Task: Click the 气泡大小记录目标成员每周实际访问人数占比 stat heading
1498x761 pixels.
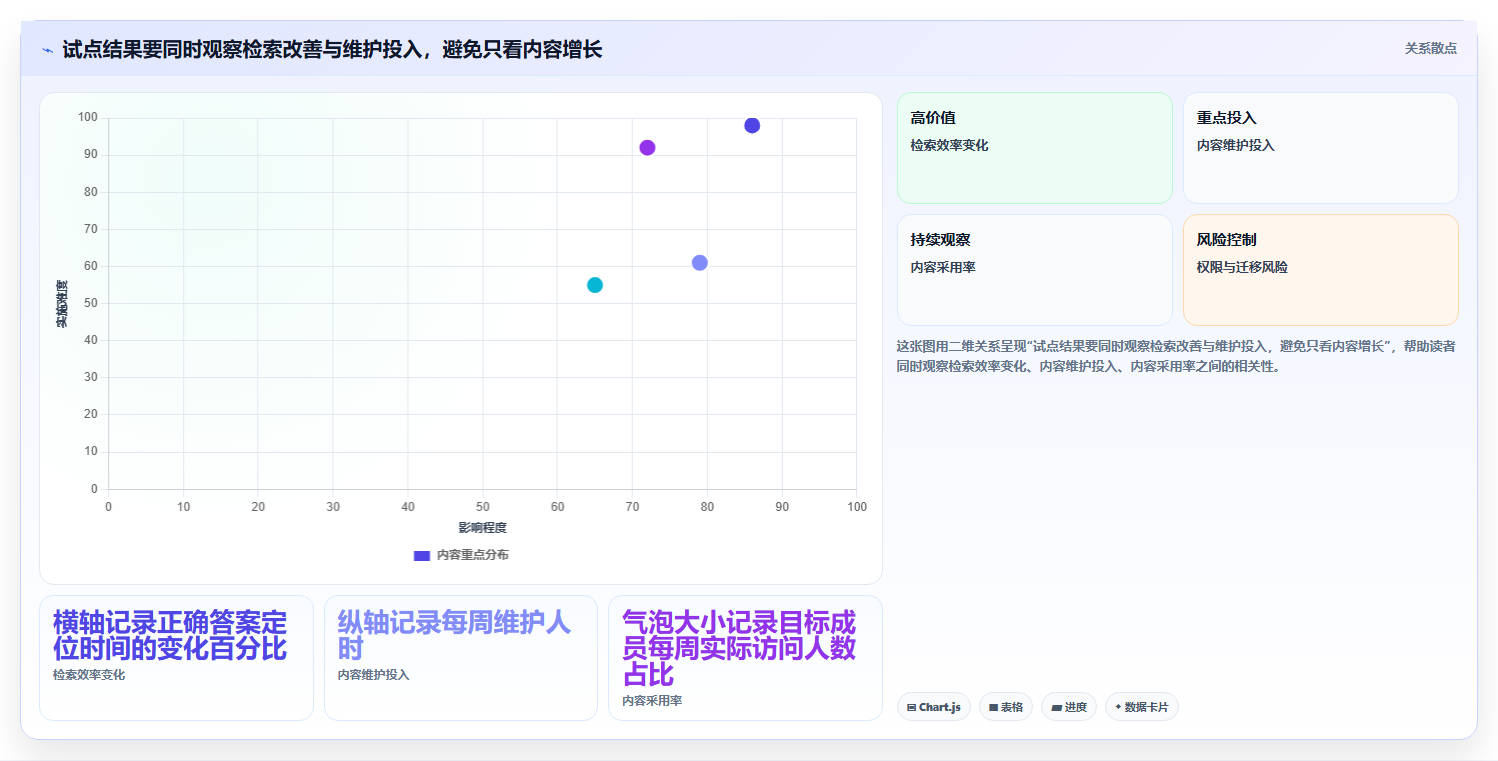Action: 739,649
